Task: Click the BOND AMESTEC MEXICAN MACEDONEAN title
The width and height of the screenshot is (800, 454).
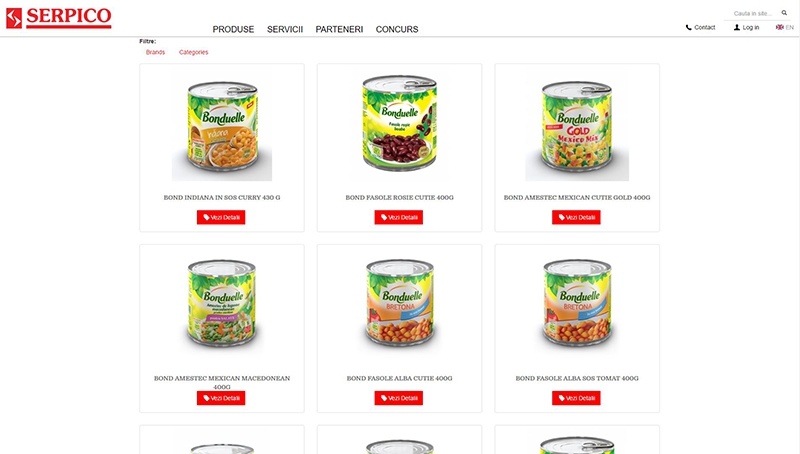Action: (x=222, y=382)
